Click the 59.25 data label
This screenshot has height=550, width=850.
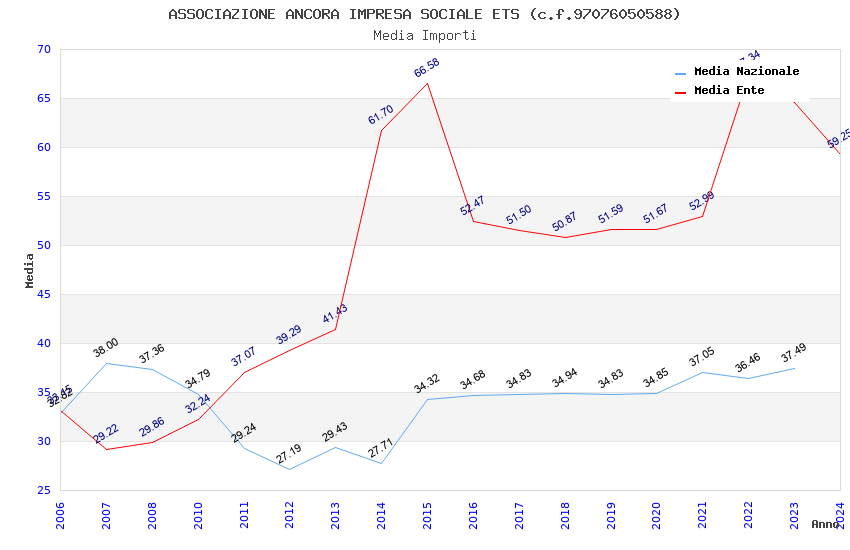tap(839, 139)
